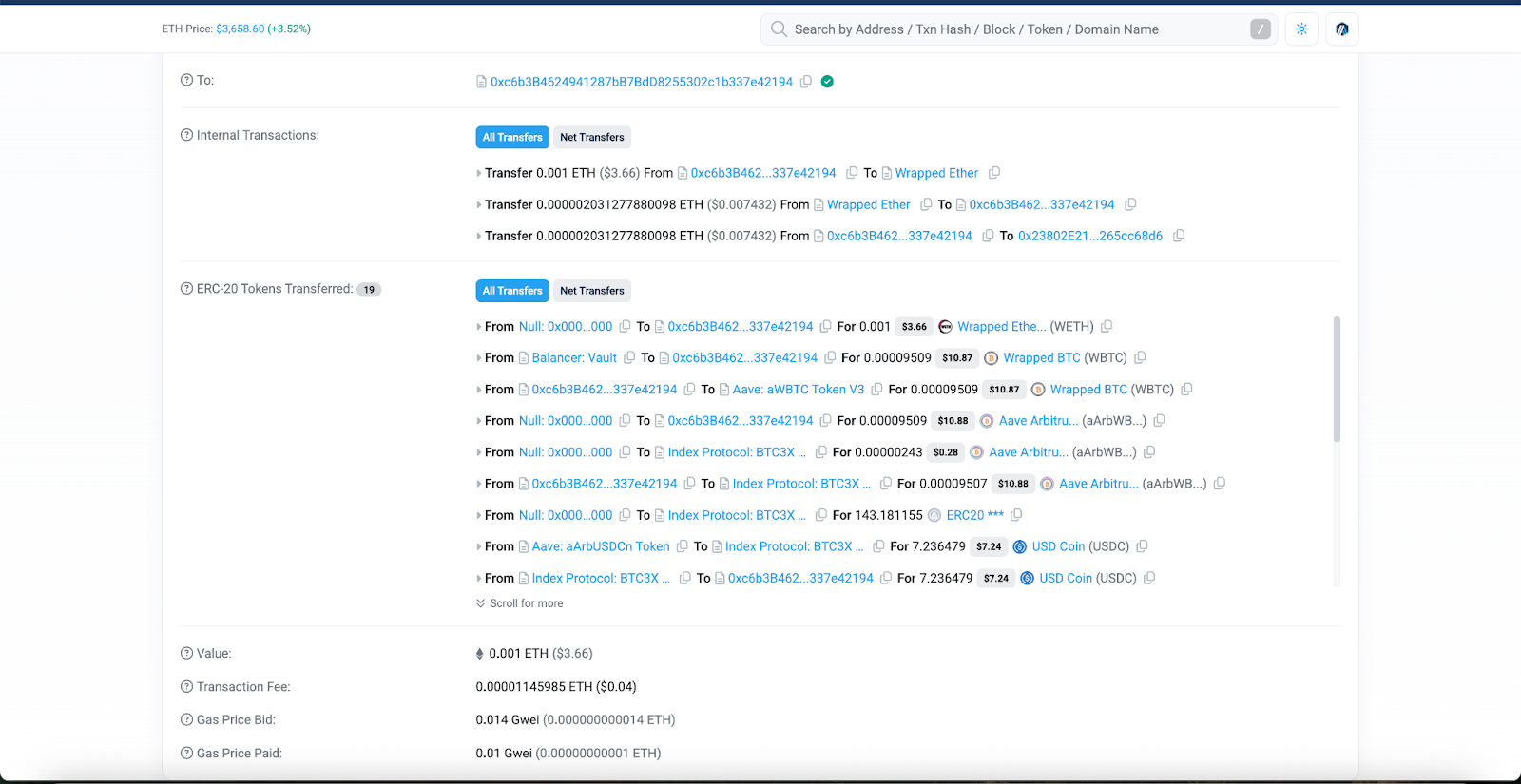The image size is (1521, 784).
Task: Open the 0x23802E21...265cc68d6 address link
Action: [x=1090, y=236]
